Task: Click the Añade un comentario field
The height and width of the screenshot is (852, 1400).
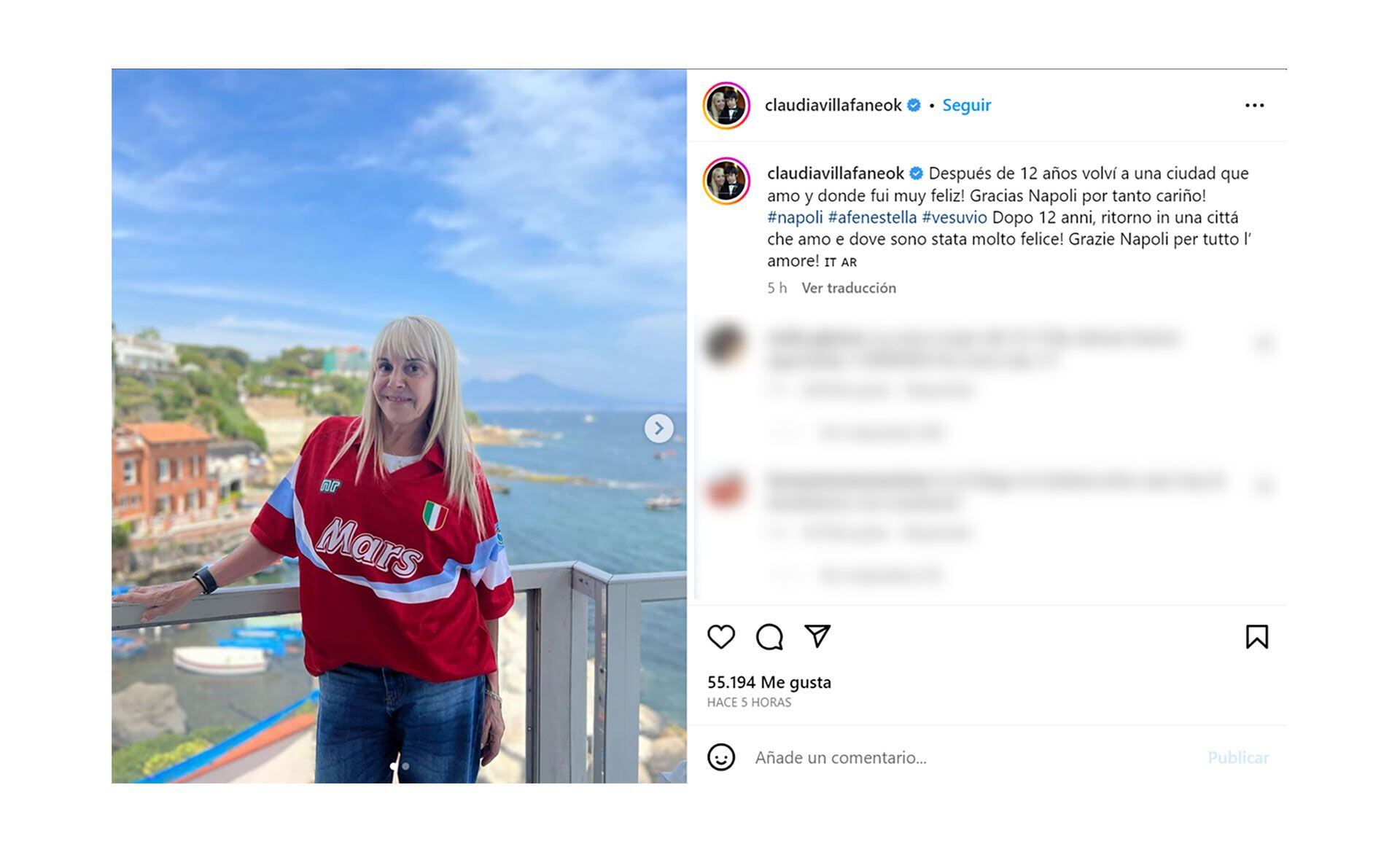Action: [973, 757]
